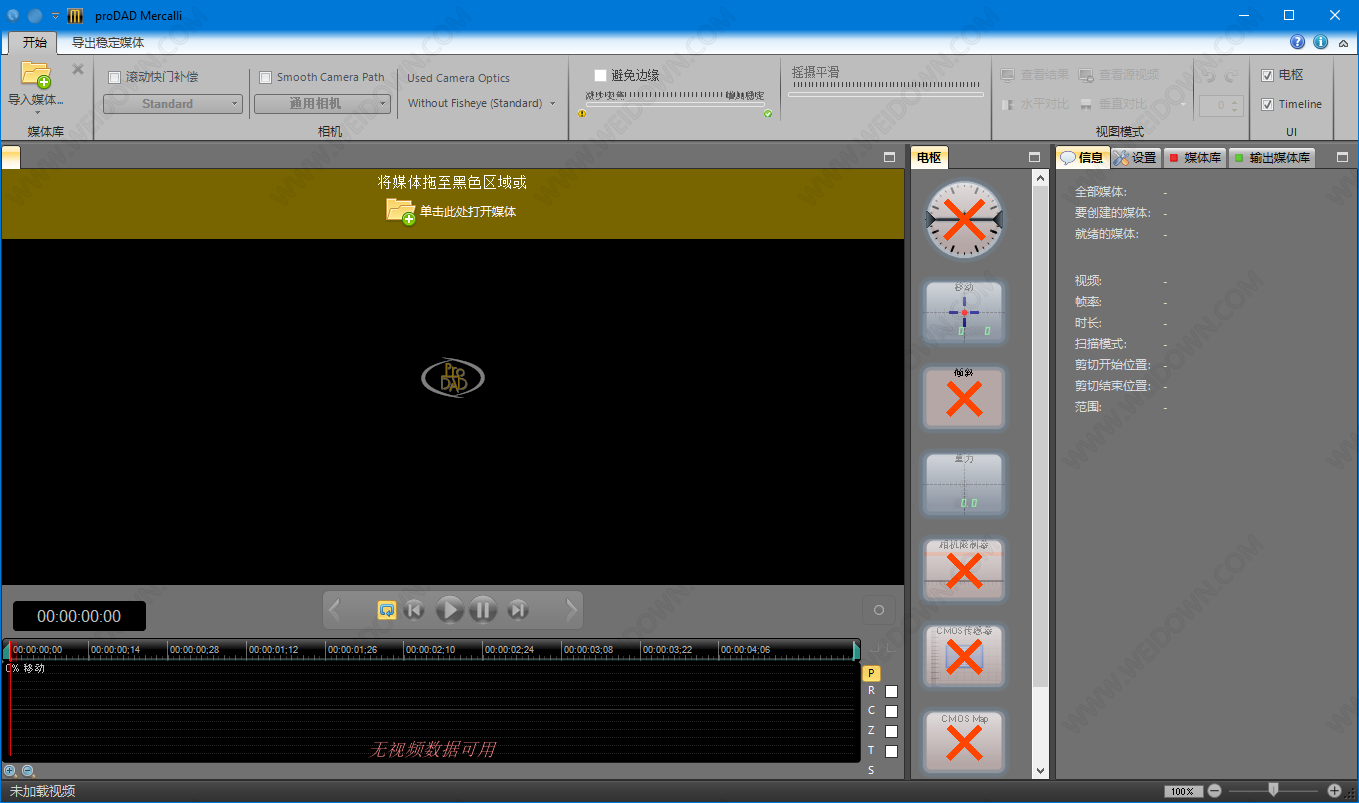This screenshot has height=803, width=1359.
Task: Click the 查看源视频 view source button
Action: click(1119, 75)
